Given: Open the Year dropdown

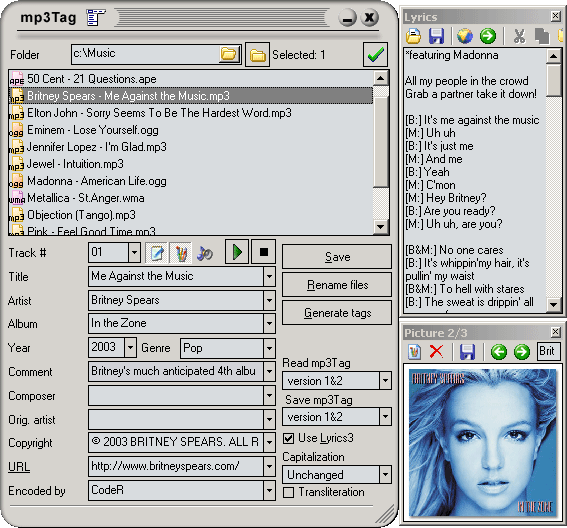Looking at the screenshot, I should tap(130, 348).
